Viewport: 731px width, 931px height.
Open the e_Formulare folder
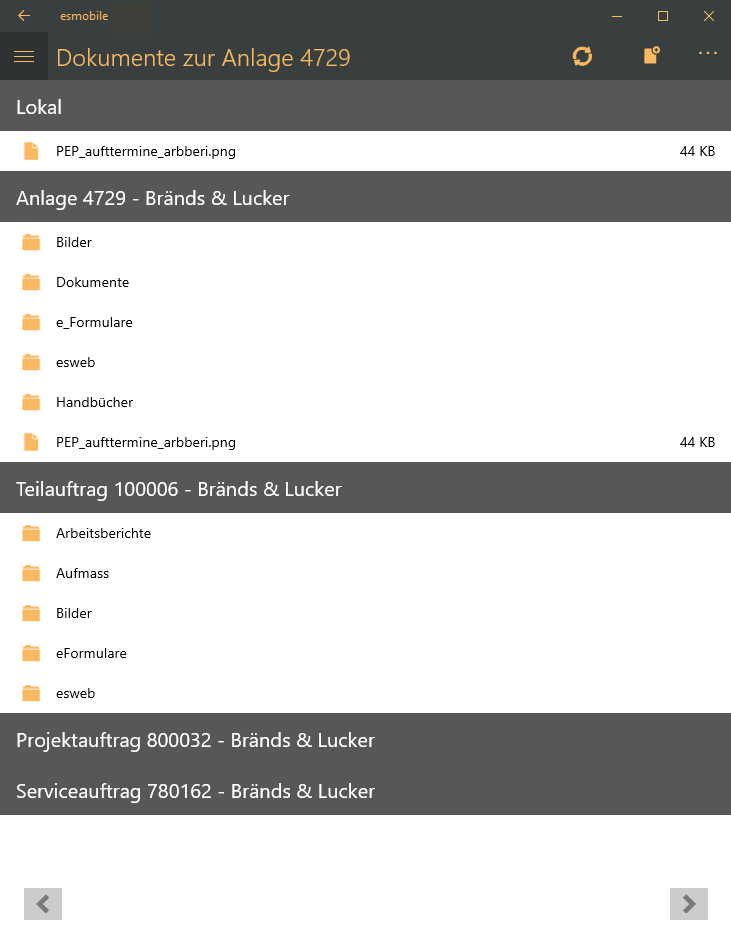94,322
